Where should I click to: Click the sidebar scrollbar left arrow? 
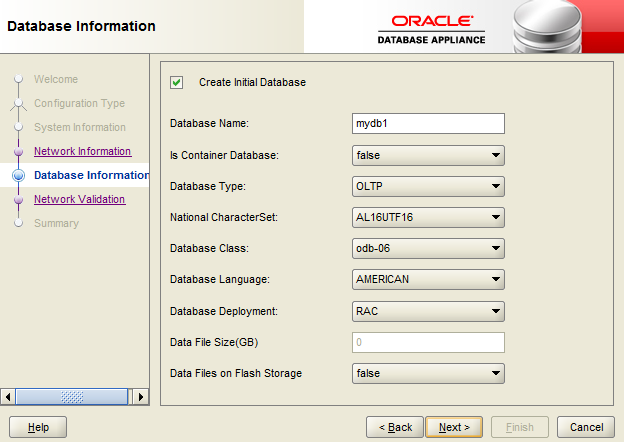tap(8, 397)
